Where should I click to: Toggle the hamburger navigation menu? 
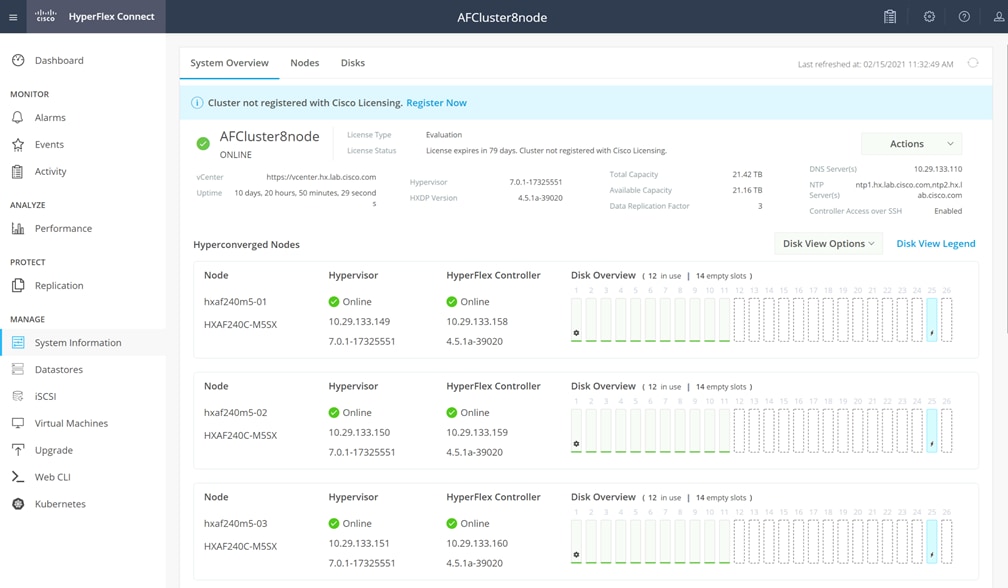coord(13,17)
